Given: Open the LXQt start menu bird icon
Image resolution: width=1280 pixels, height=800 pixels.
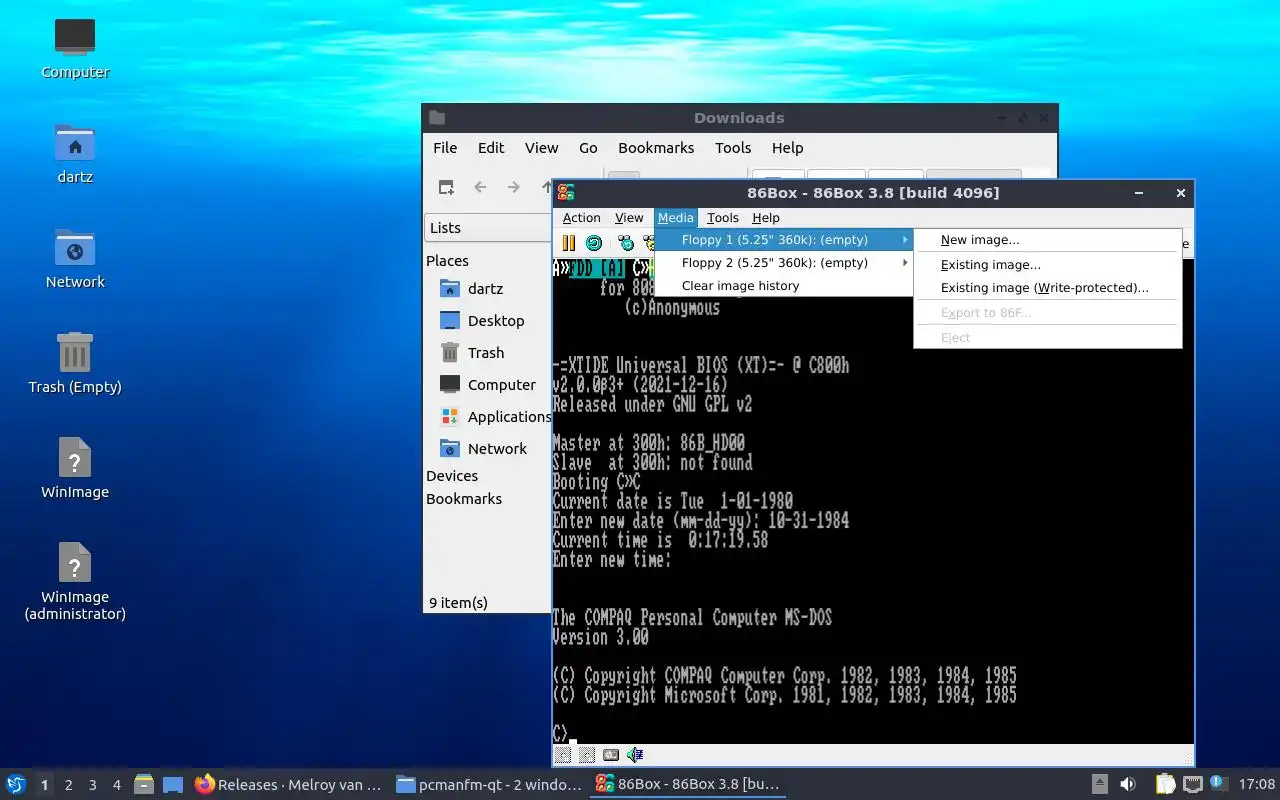Looking at the screenshot, I should (16, 784).
